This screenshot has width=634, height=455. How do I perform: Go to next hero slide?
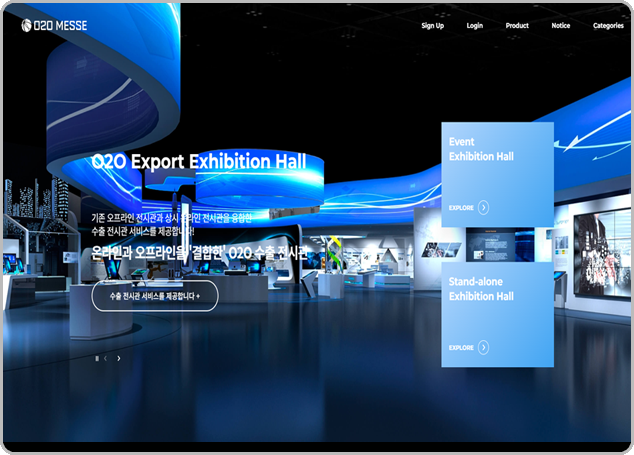point(118,358)
